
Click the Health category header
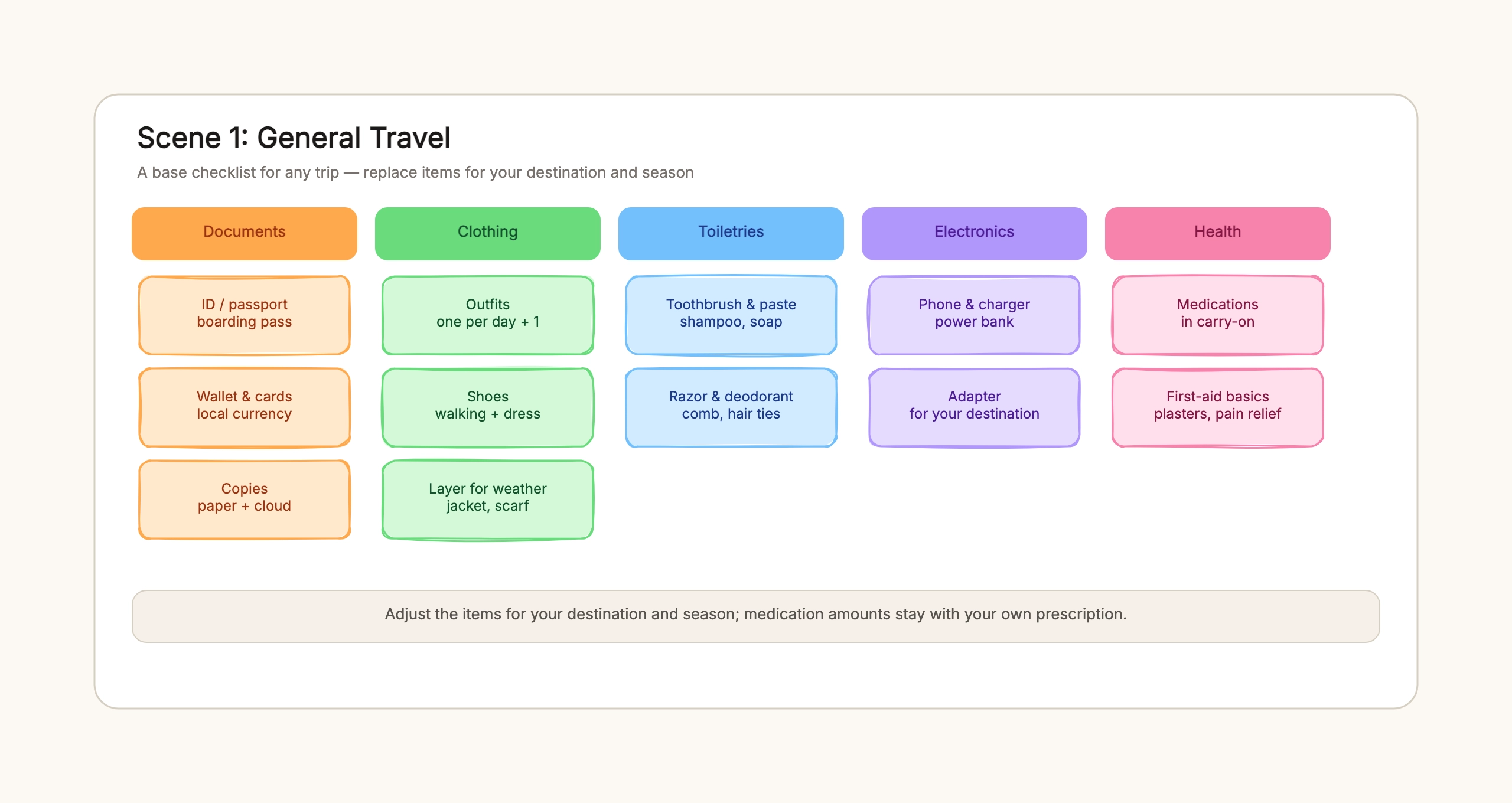[1218, 233]
